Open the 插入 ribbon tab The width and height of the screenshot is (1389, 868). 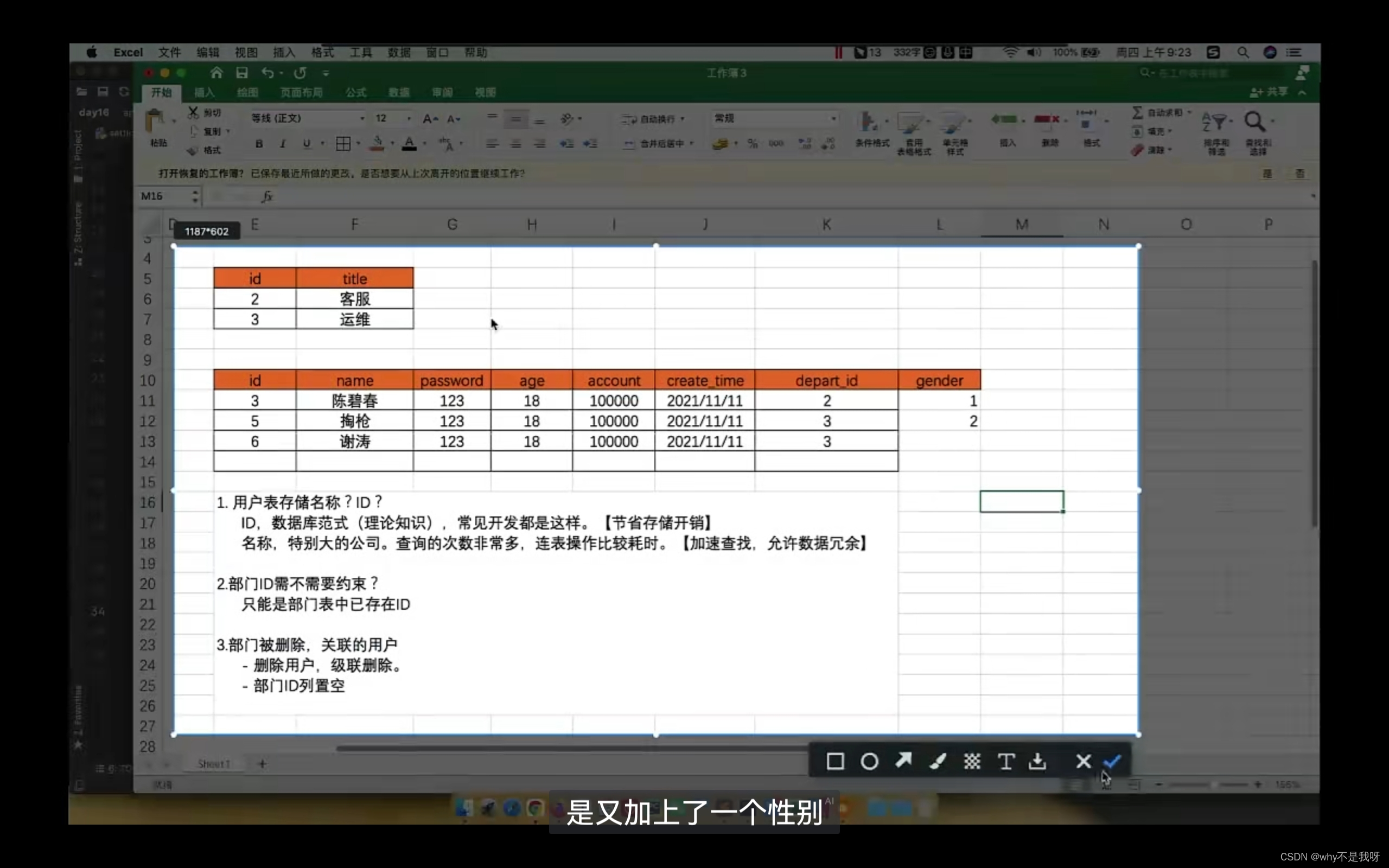coord(204,92)
